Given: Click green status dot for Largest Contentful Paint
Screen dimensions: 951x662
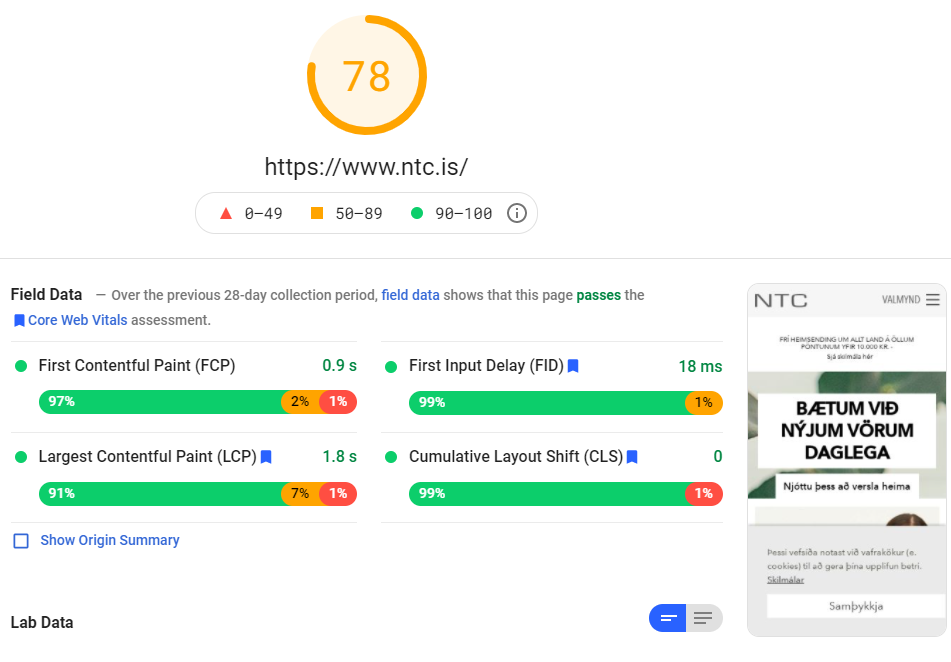Looking at the screenshot, I should [x=21, y=457].
